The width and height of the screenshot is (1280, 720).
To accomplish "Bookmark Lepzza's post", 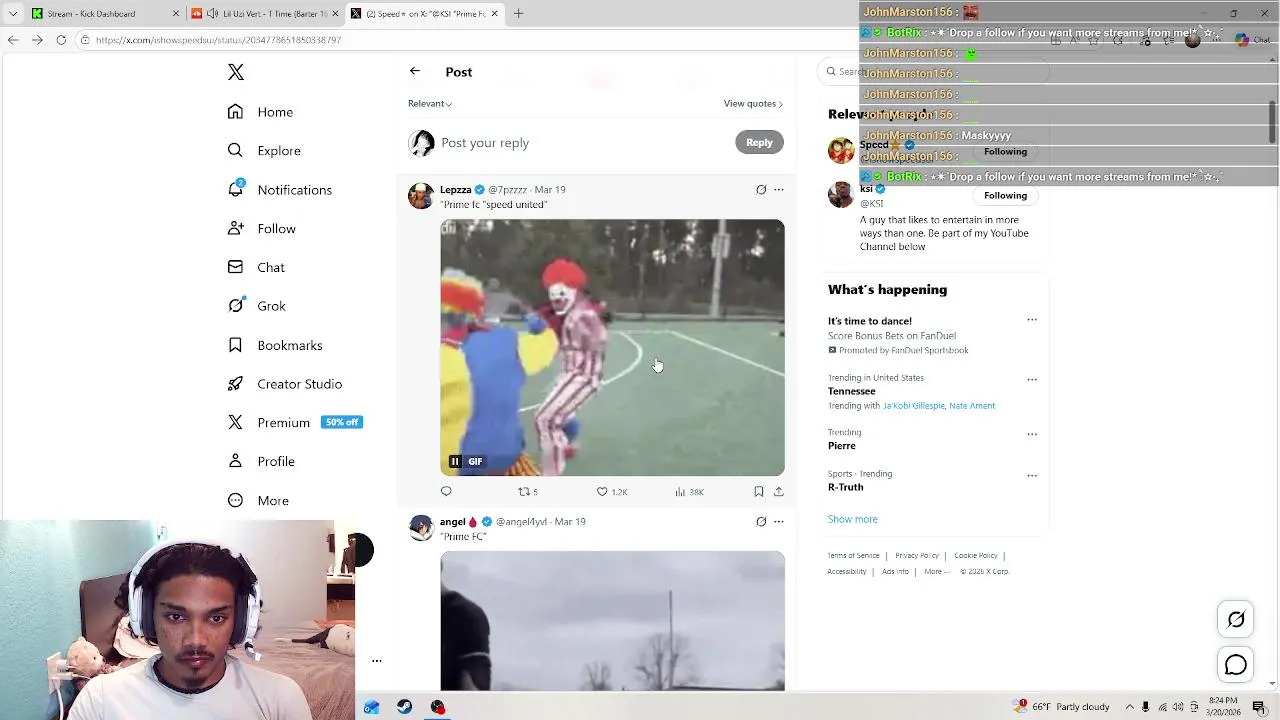I will (759, 491).
